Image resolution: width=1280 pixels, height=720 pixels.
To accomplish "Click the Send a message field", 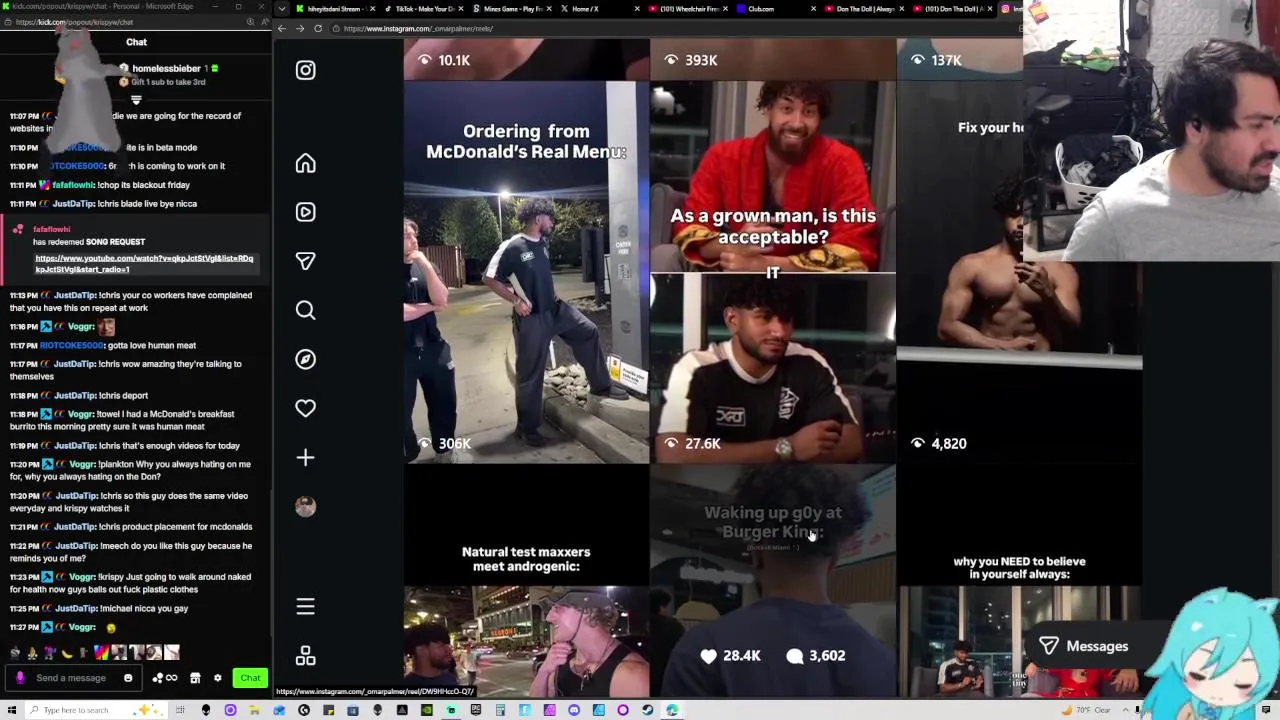I will click(x=71, y=678).
